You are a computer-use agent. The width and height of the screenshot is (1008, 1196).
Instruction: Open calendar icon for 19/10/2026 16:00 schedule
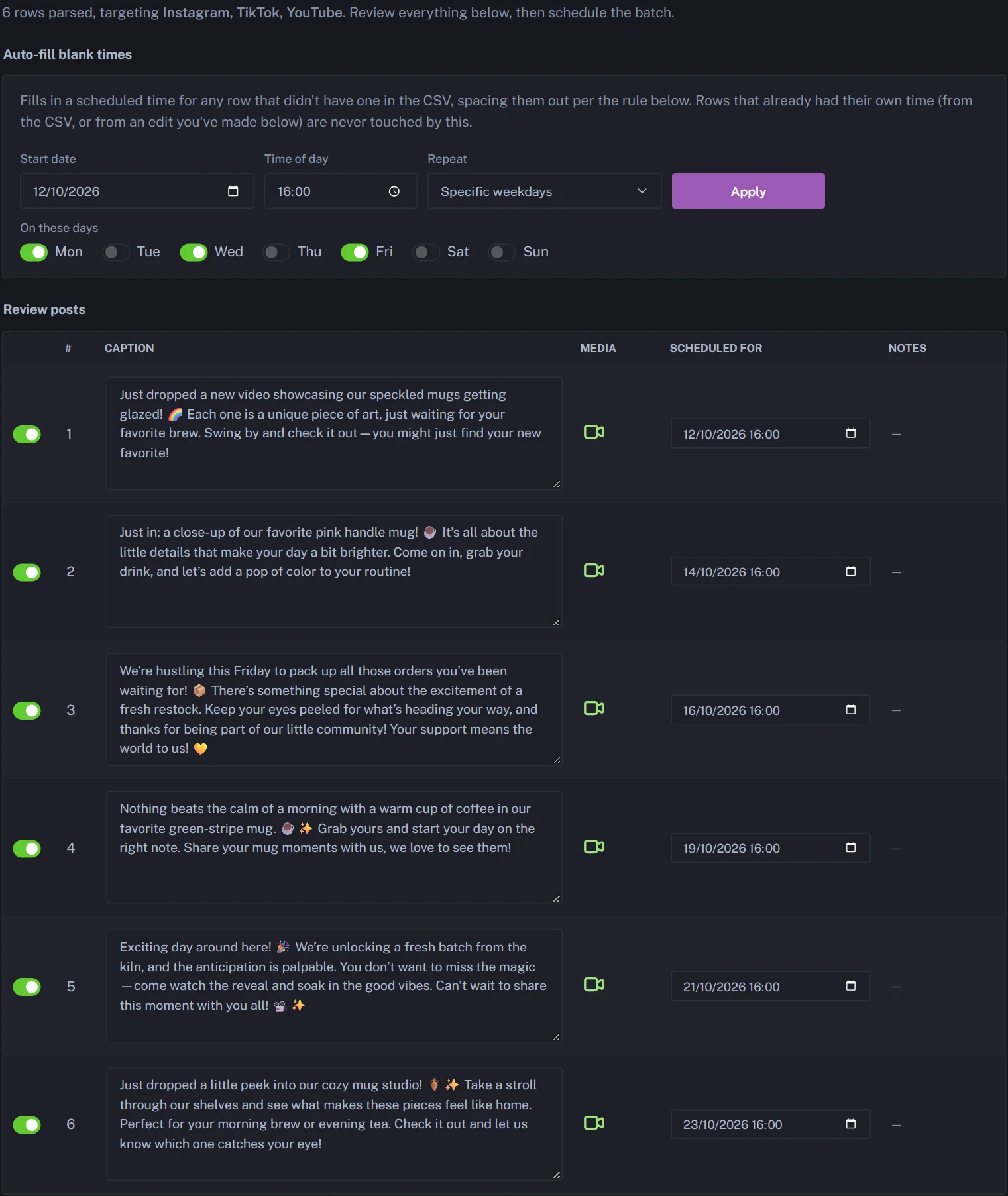click(851, 847)
